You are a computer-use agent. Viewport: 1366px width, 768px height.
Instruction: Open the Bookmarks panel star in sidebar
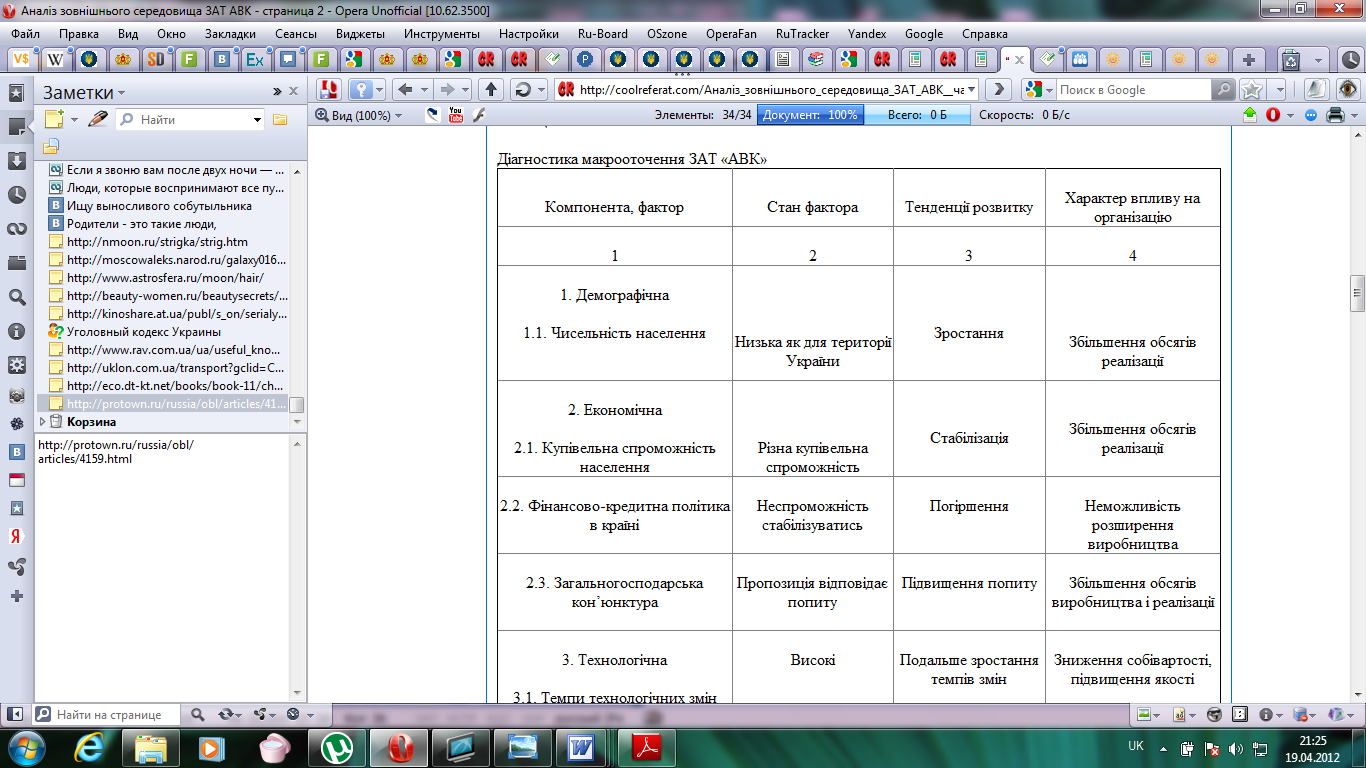[16, 92]
